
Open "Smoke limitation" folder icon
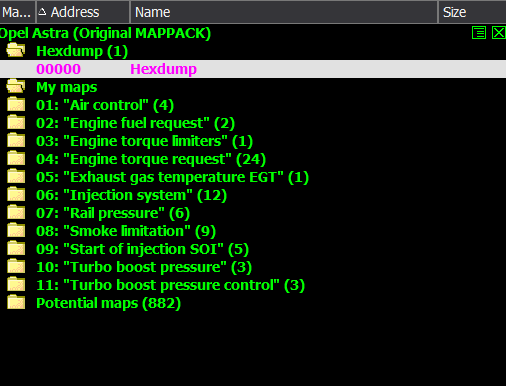click(x=16, y=230)
